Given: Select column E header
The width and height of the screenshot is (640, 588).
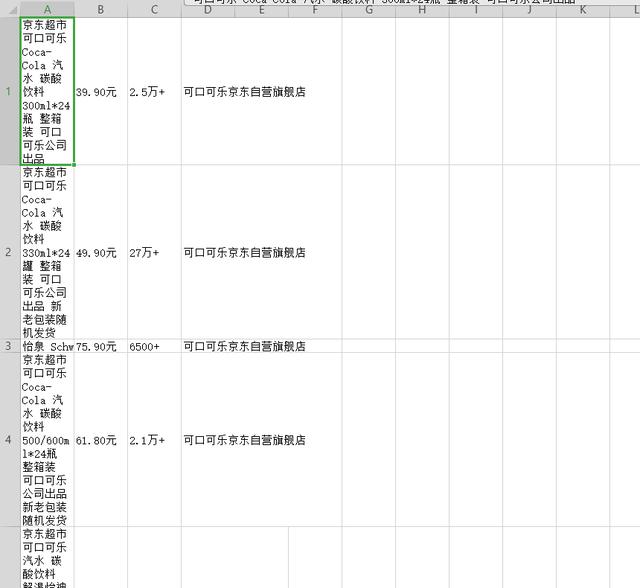Looking at the screenshot, I should point(262,10).
